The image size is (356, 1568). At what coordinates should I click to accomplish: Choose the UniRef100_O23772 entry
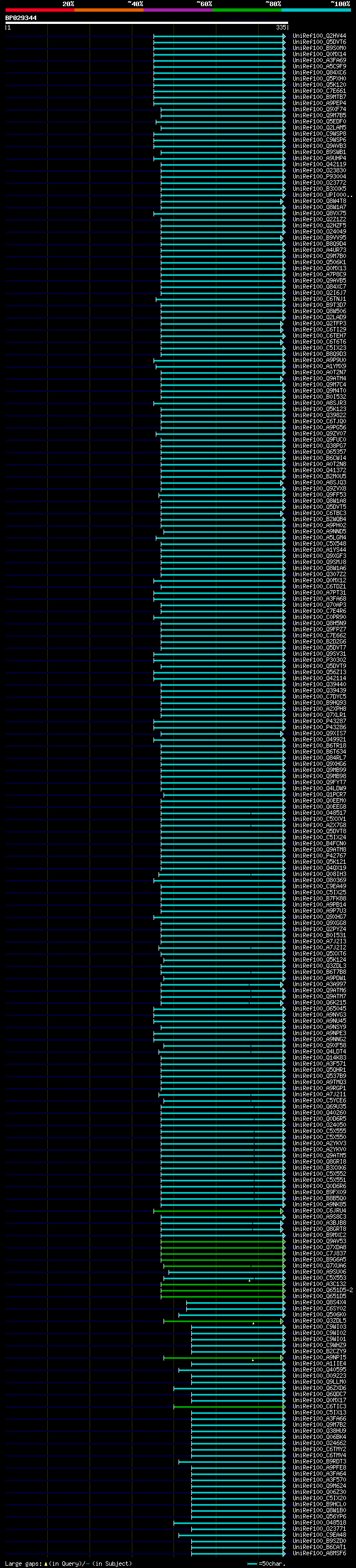pos(319,182)
